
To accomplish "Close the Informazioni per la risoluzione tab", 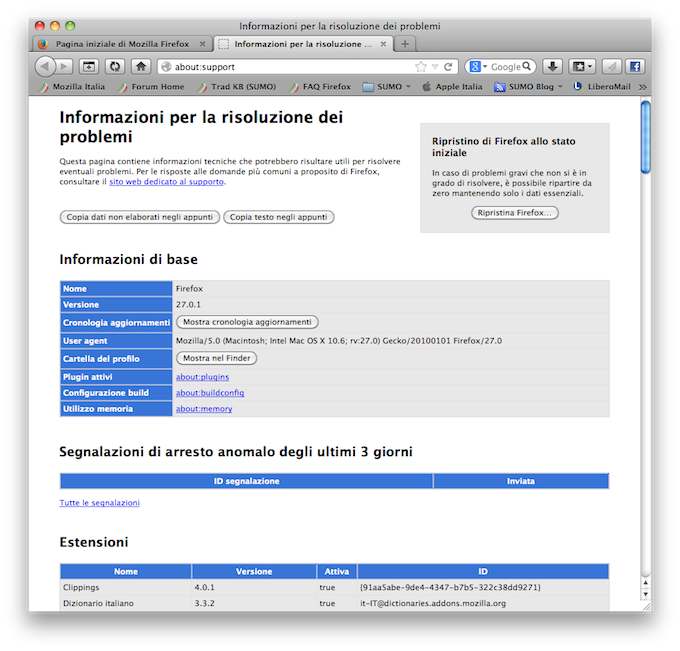I will (x=383, y=44).
